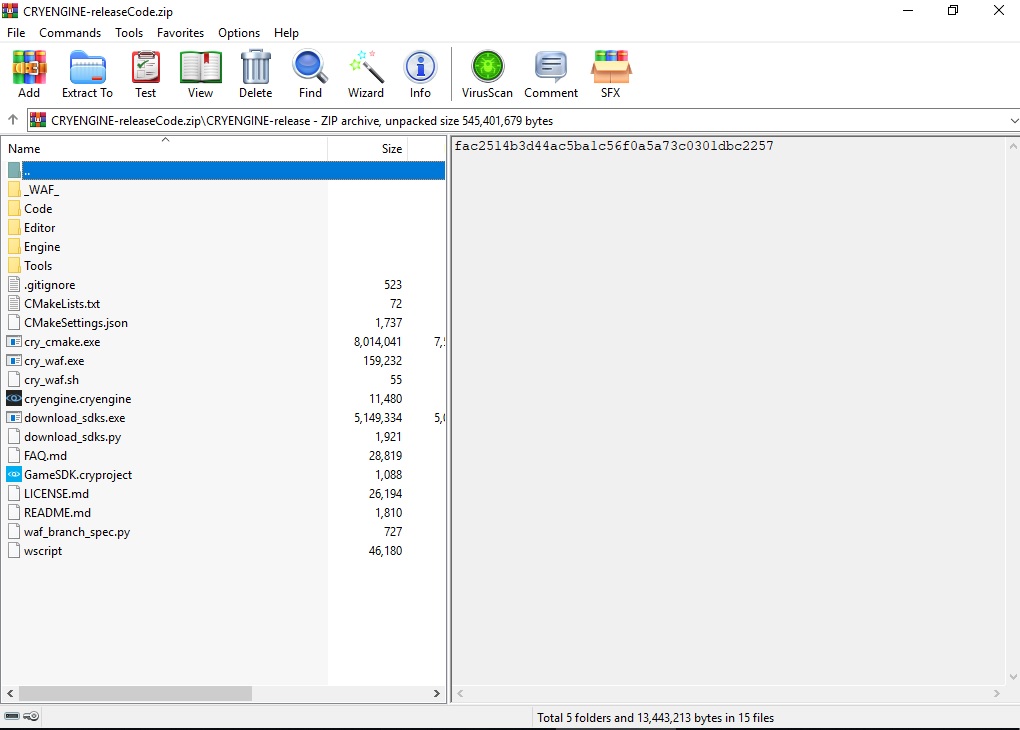The height and width of the screenshot is (730, 1020).
Task: Click the Delete trash can icon
Action: coord(256,68)
